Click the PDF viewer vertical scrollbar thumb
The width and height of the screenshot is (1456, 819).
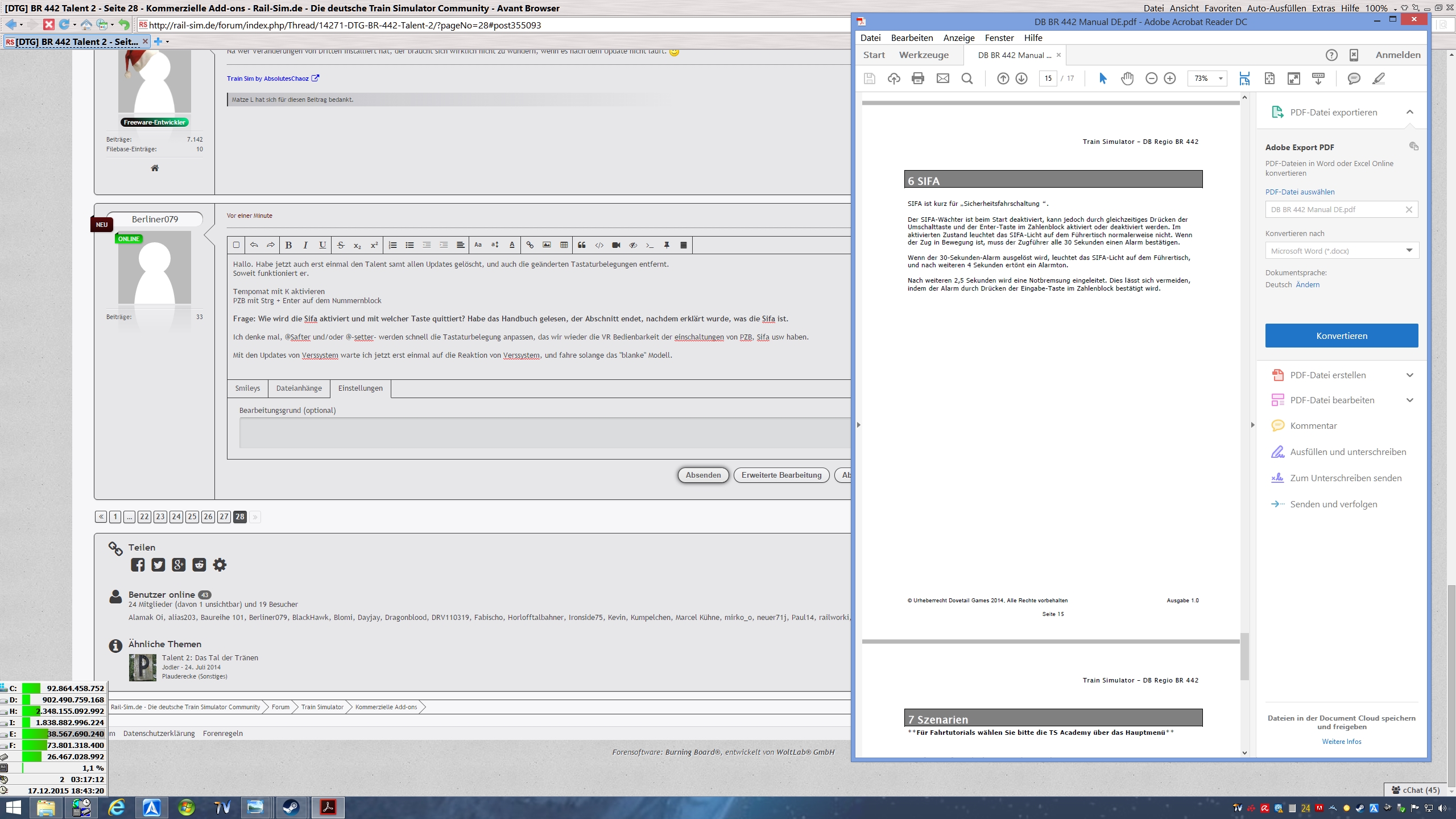[1244, 656]
